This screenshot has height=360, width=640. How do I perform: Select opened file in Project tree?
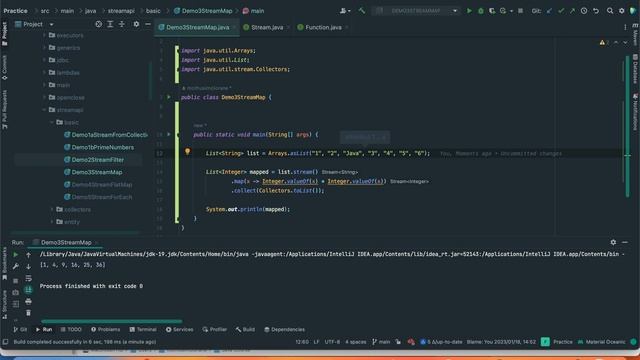pyautogui.click(x=98, y=24)
